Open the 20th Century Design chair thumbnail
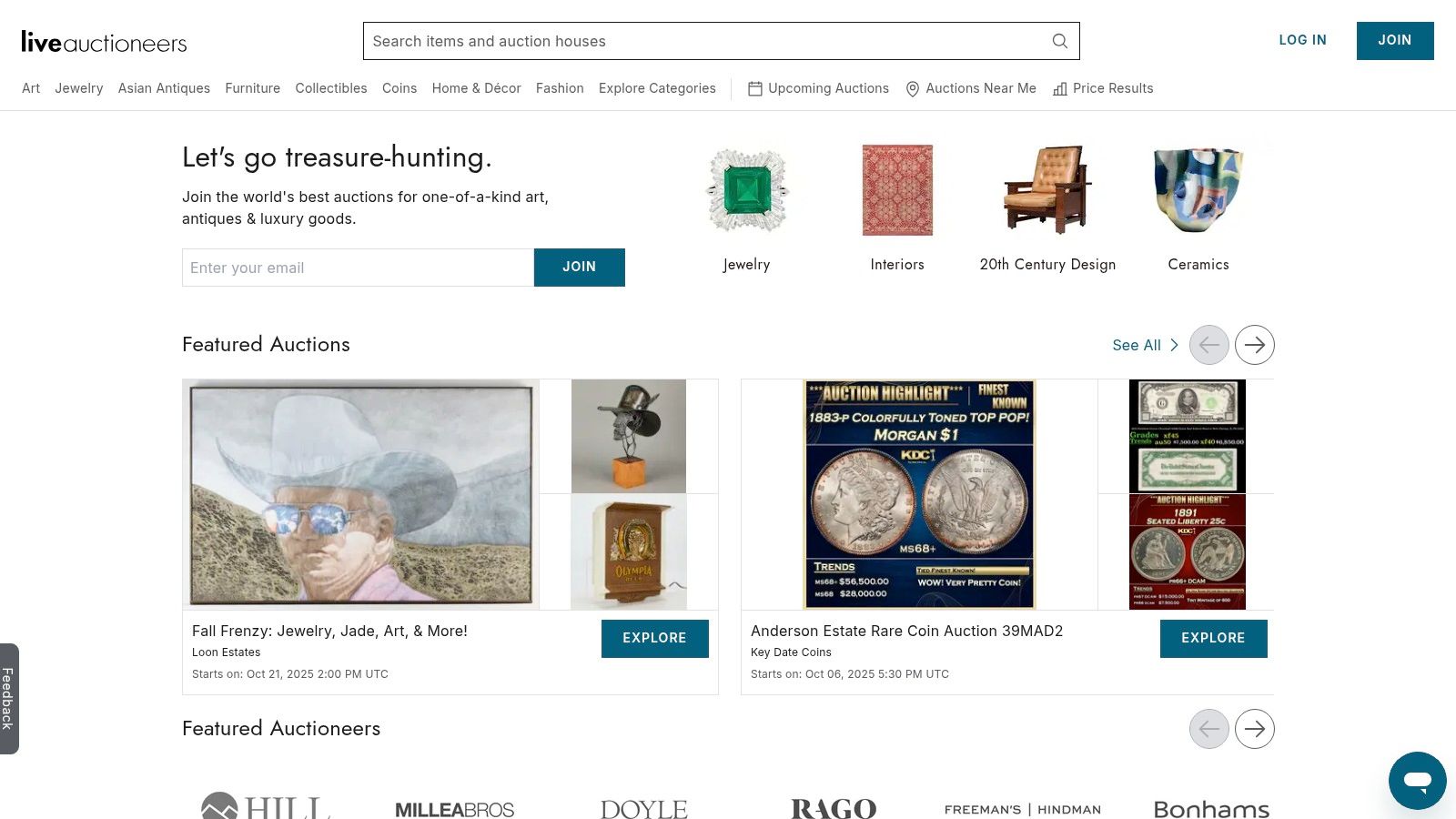The height and width of the screenshot is (819, 1456). pyautogui.click(x=1047, y=189)
